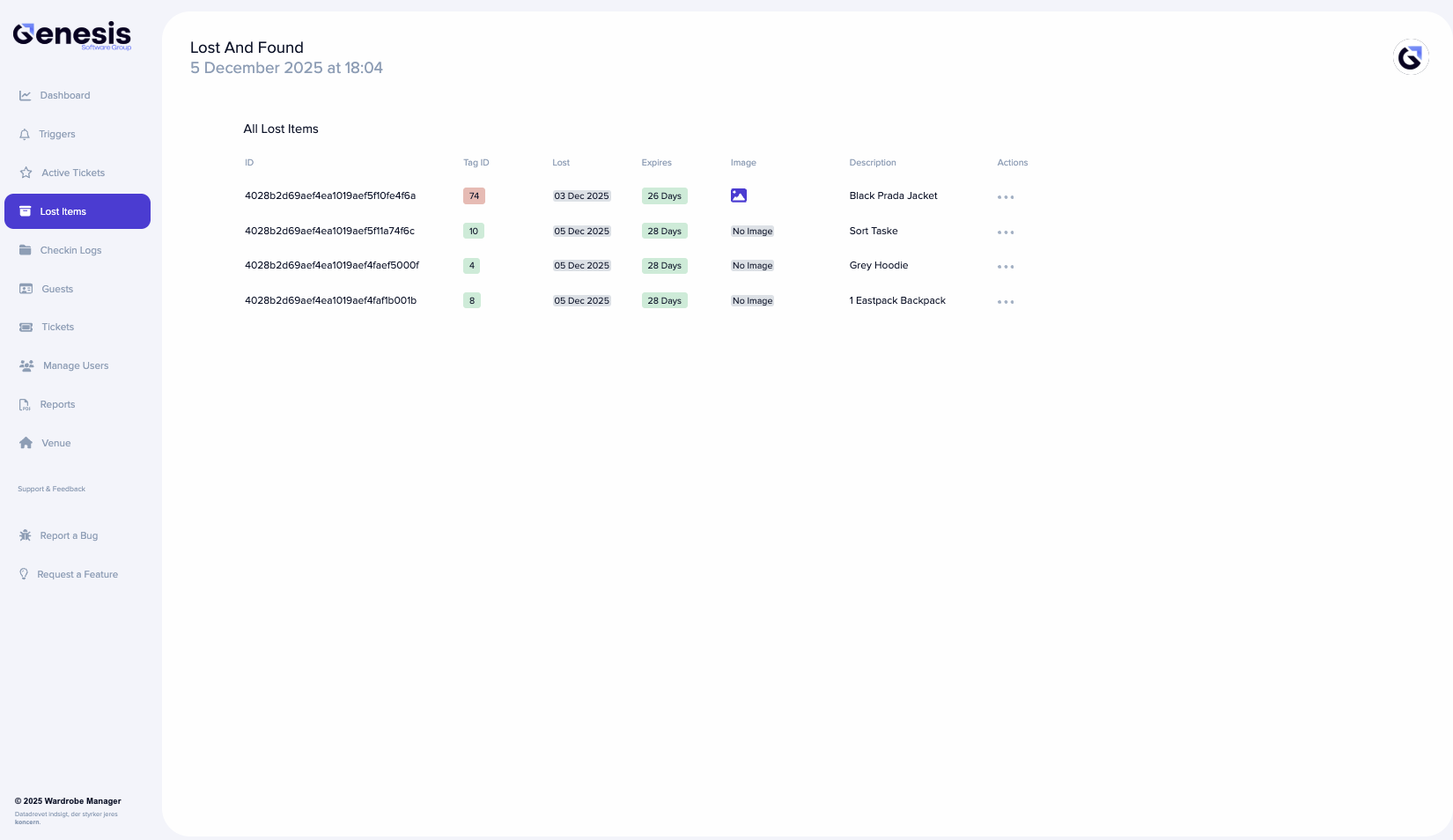Viewport: 1453px width, 840px height.
Task: Open the Dashboard chart icon
Action: tap(25, 95)
